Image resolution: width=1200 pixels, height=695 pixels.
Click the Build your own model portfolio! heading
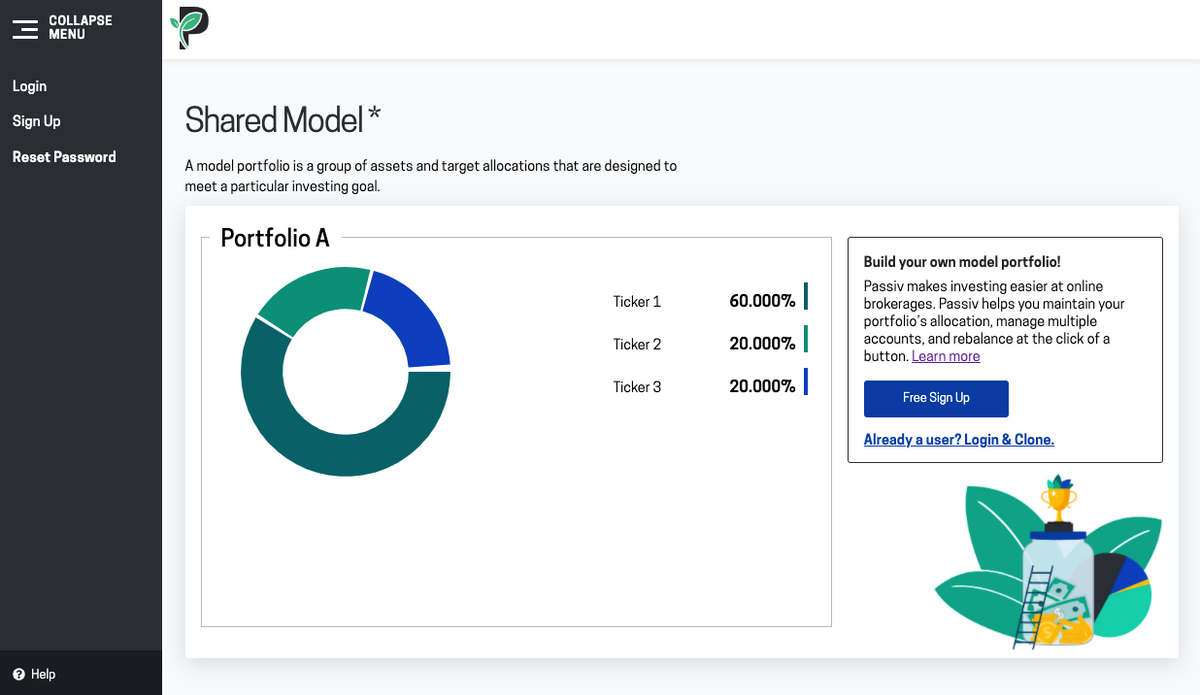pos(962,262)
